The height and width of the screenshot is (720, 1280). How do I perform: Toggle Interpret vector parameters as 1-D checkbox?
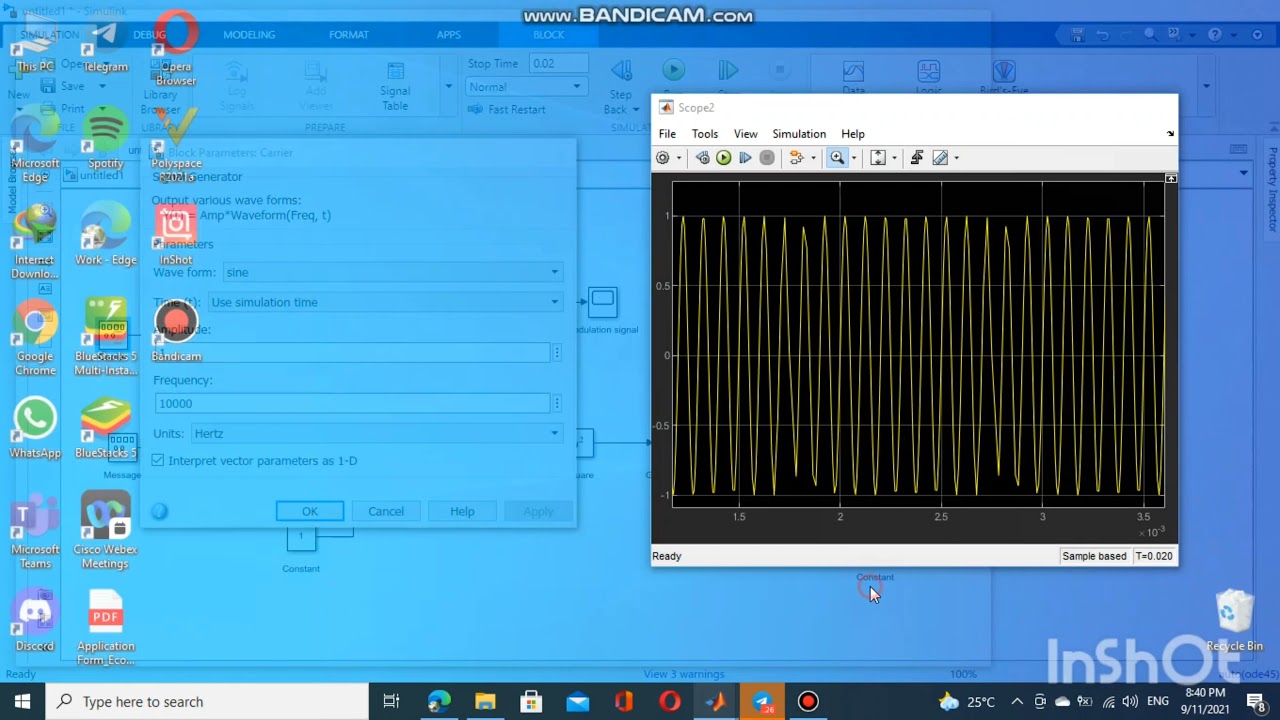pyautogui.click(x=158, y=460)
